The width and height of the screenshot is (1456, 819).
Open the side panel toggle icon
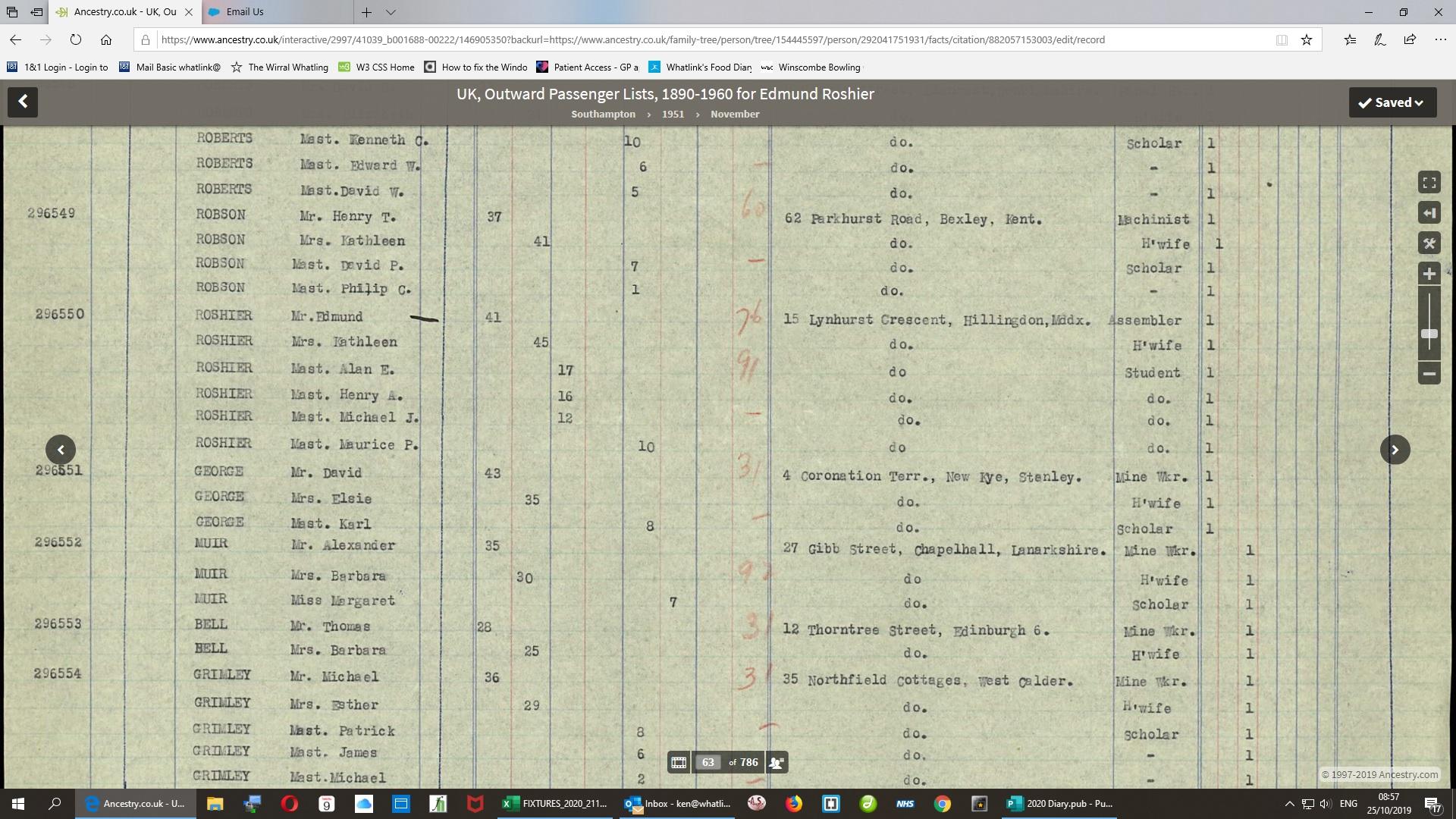[1429, 213]
